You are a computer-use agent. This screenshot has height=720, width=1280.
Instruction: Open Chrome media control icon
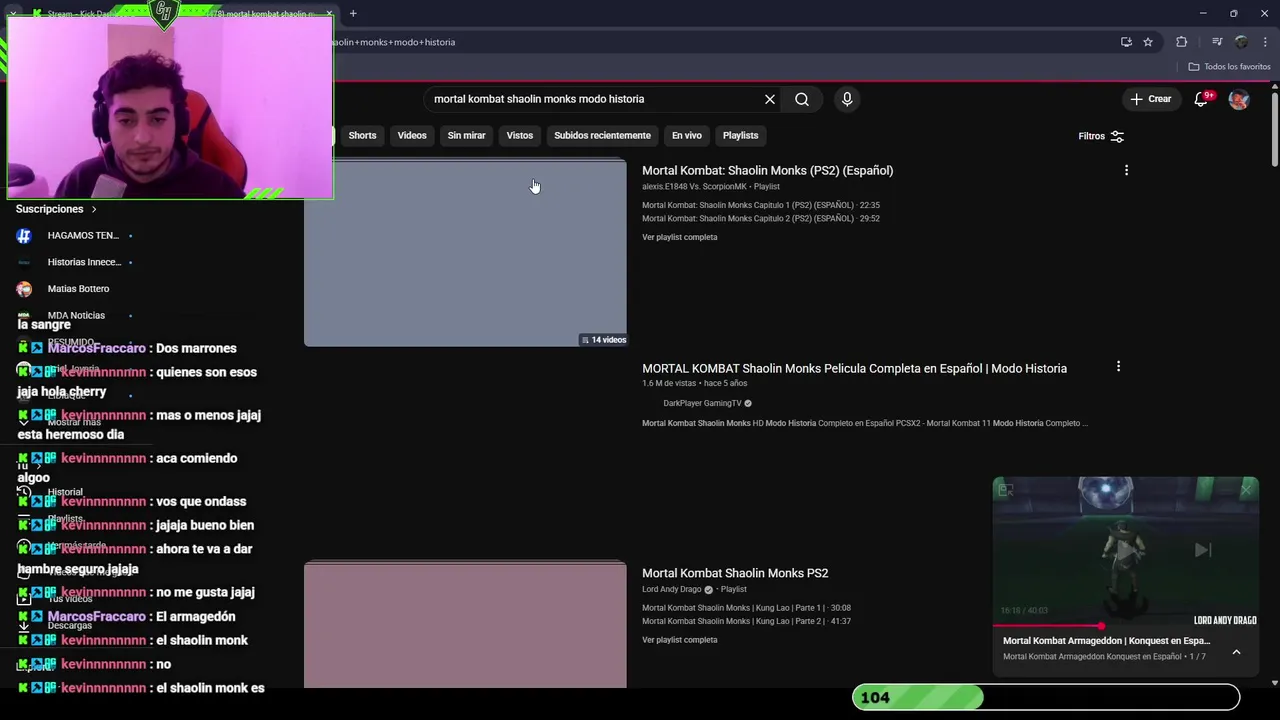(x=1217, y=42)
